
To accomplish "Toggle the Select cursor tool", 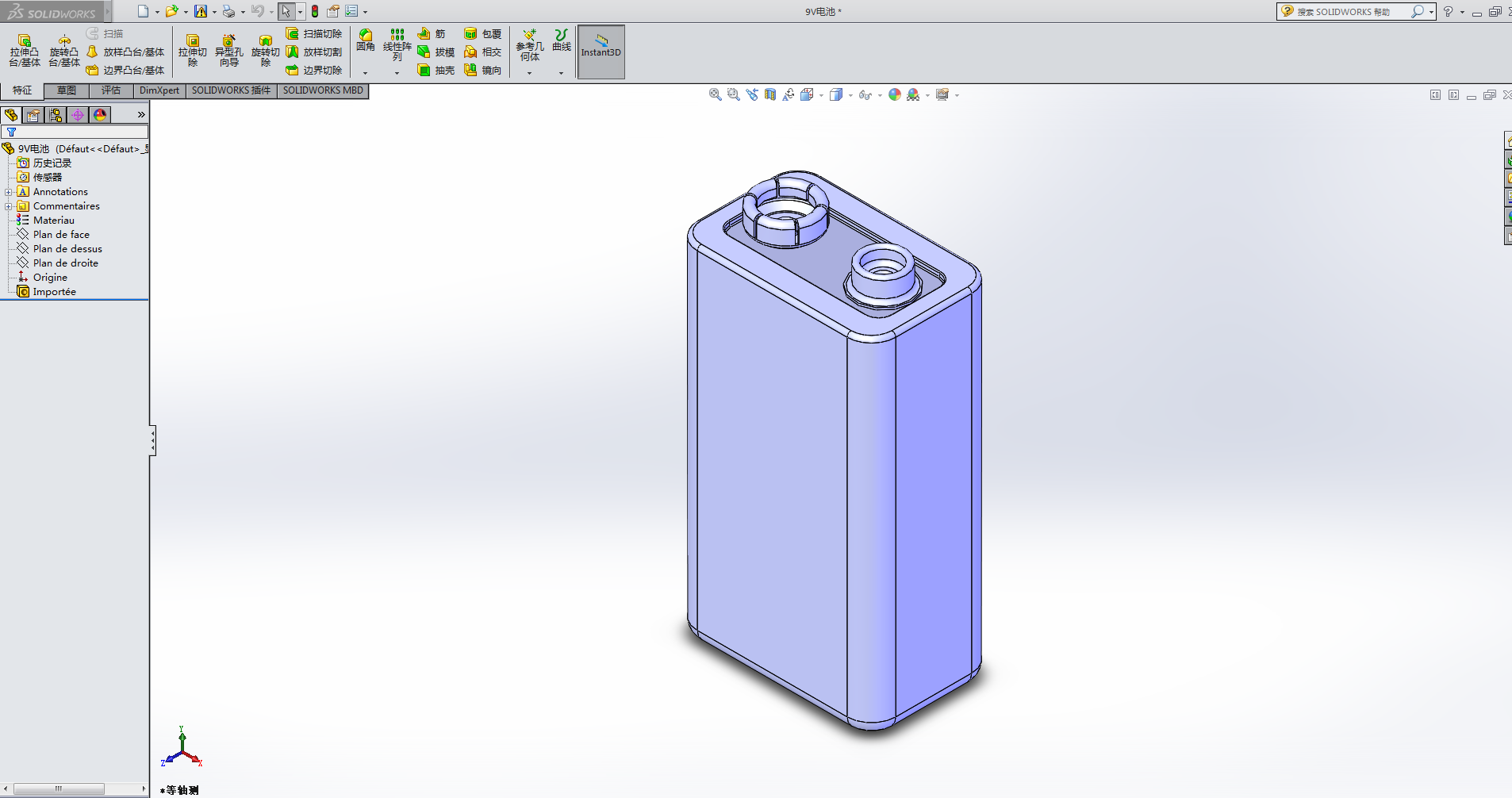I will coord(286,12).
